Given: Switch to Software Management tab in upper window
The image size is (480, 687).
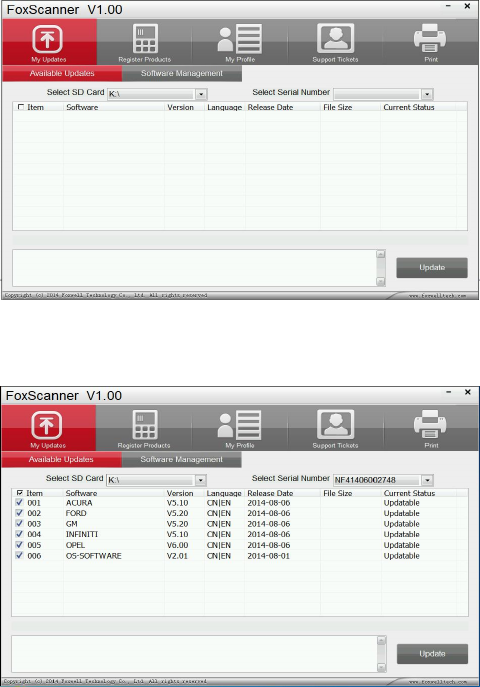Looking at the screenshot, I should (x=182, y=74).
